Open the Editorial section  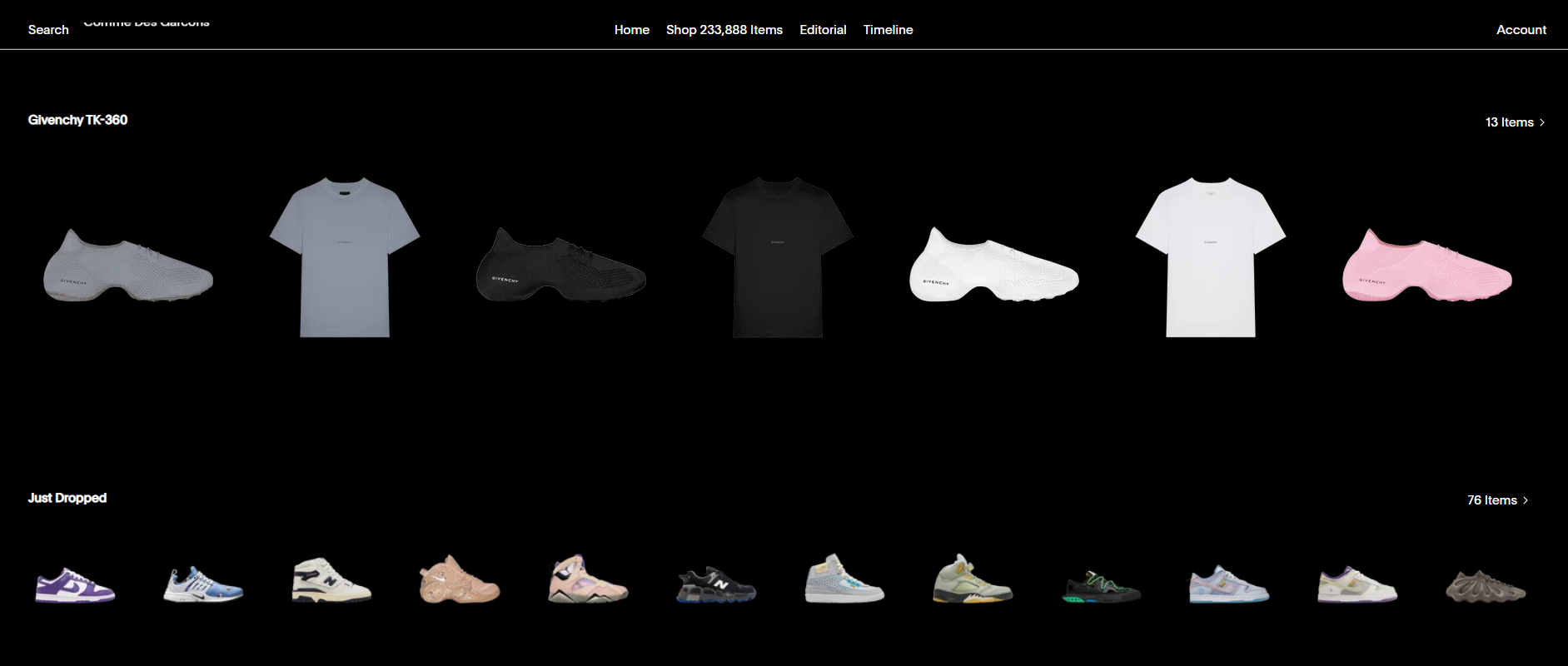click(823, 30)
